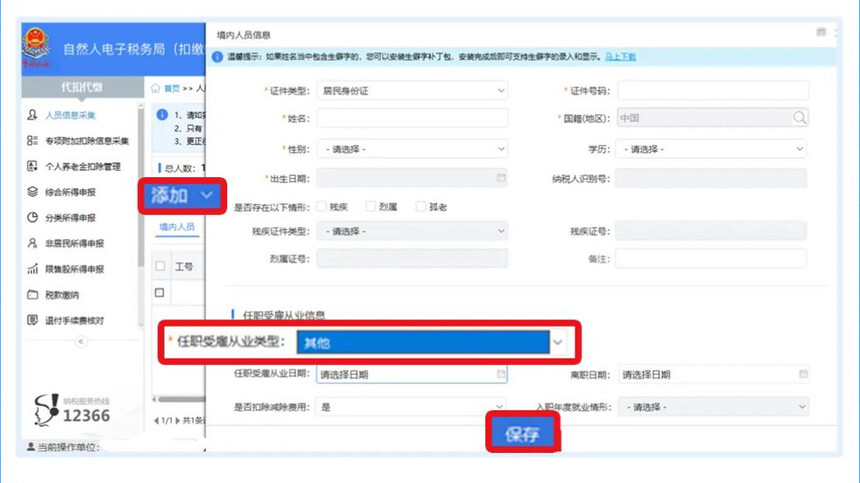Open calendar icon for 离职日期

[x=803, y=374]
